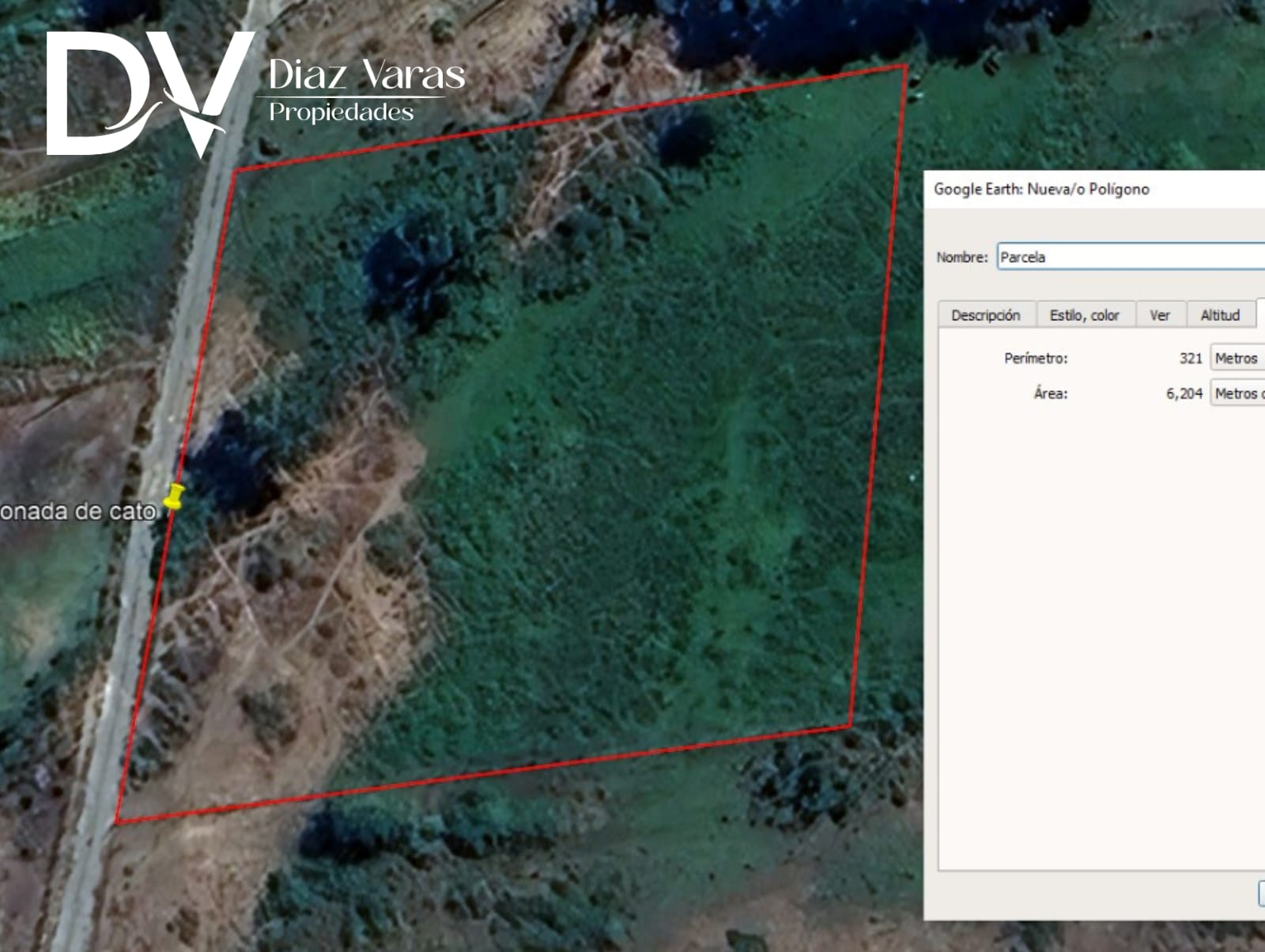Image resolution: width=1265 pixels, height=952 pixels.
Task: Click the polygon's top-right corner vertex
Action: [x=906, y=66]
